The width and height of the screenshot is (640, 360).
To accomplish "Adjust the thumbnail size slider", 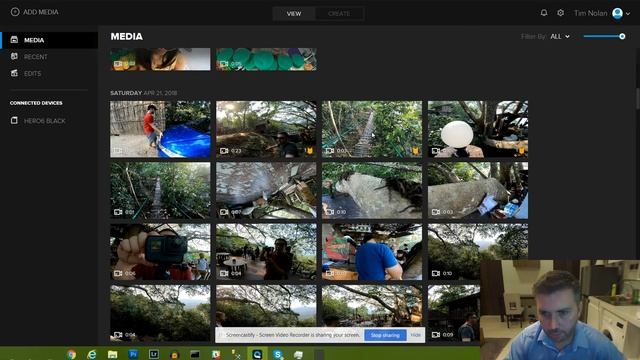I will pyautogui.click(x=604, y=36).
